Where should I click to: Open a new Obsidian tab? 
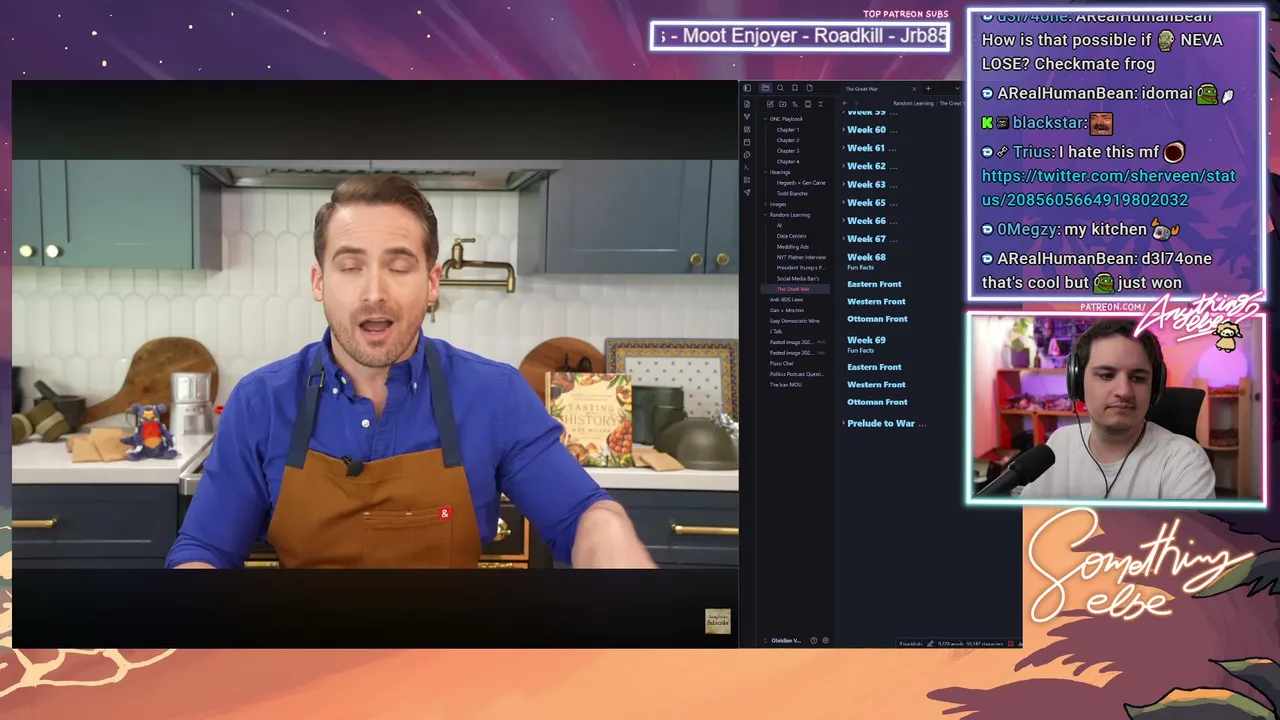928,89
